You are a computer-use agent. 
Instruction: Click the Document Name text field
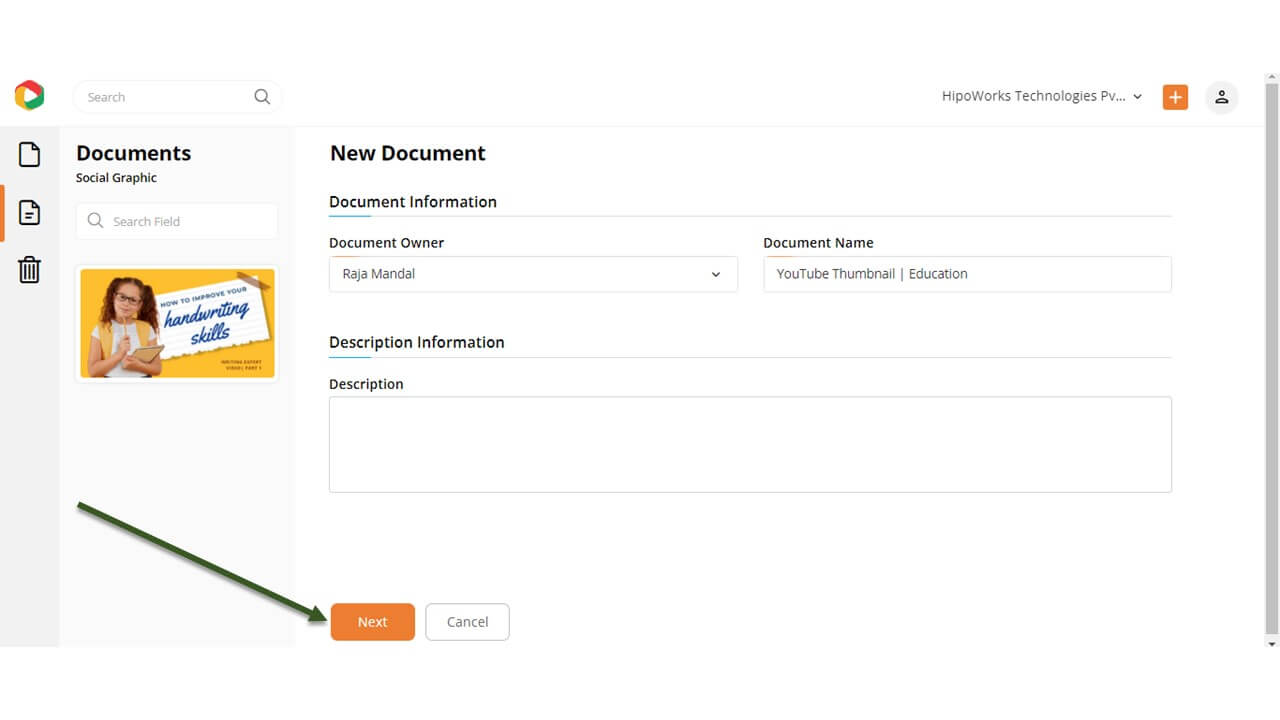point(966,274)
